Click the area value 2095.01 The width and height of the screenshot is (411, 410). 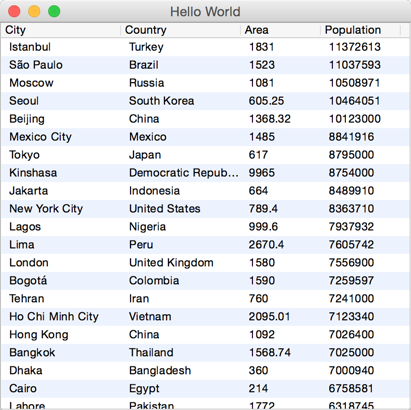269,317
